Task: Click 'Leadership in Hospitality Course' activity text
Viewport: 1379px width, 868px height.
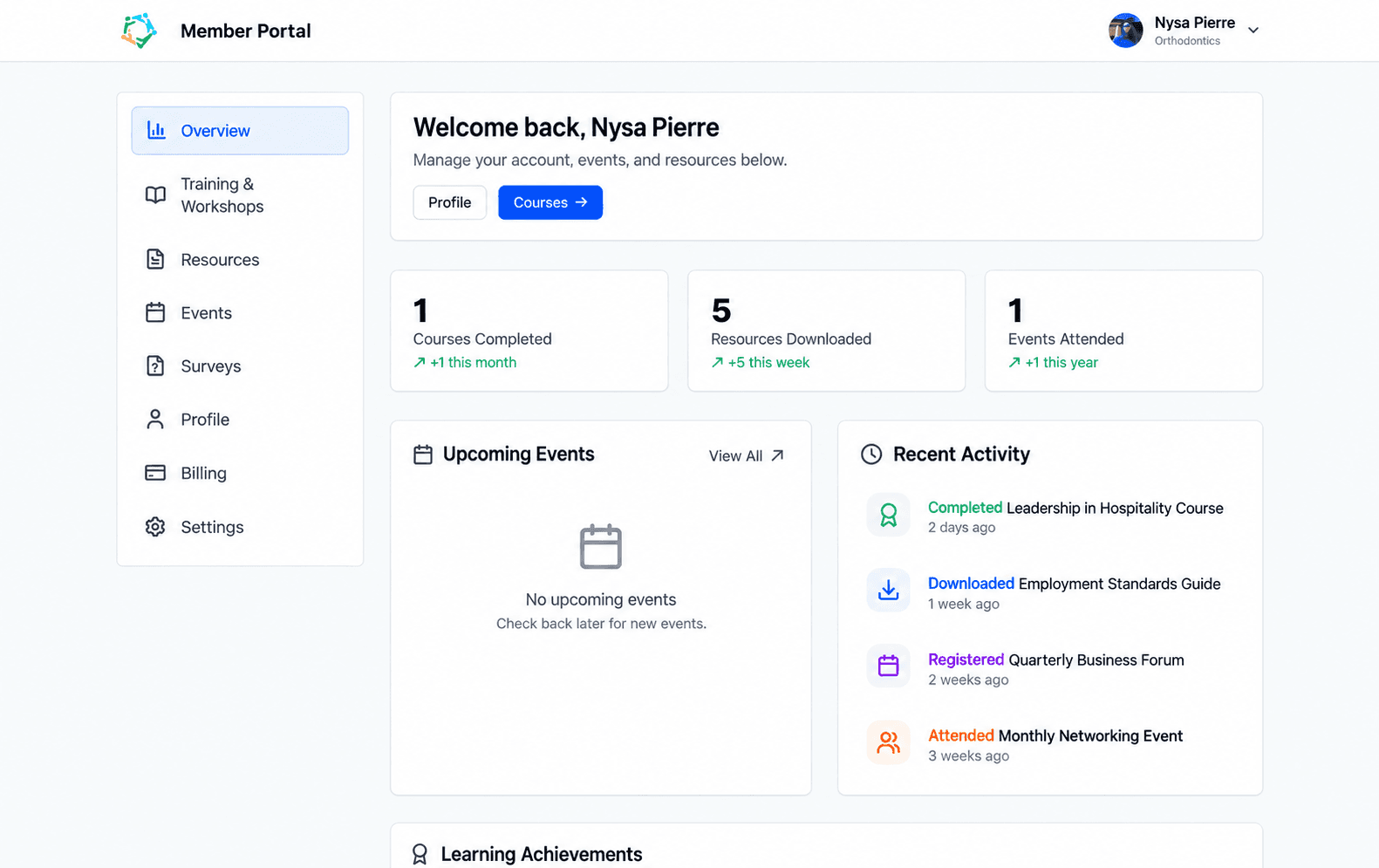Action: click(x=1115, y=508)
